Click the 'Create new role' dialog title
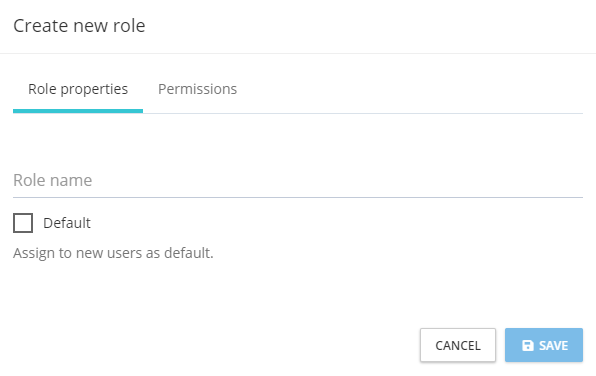This screenshot has height=376, width=596. coord(79,26)
